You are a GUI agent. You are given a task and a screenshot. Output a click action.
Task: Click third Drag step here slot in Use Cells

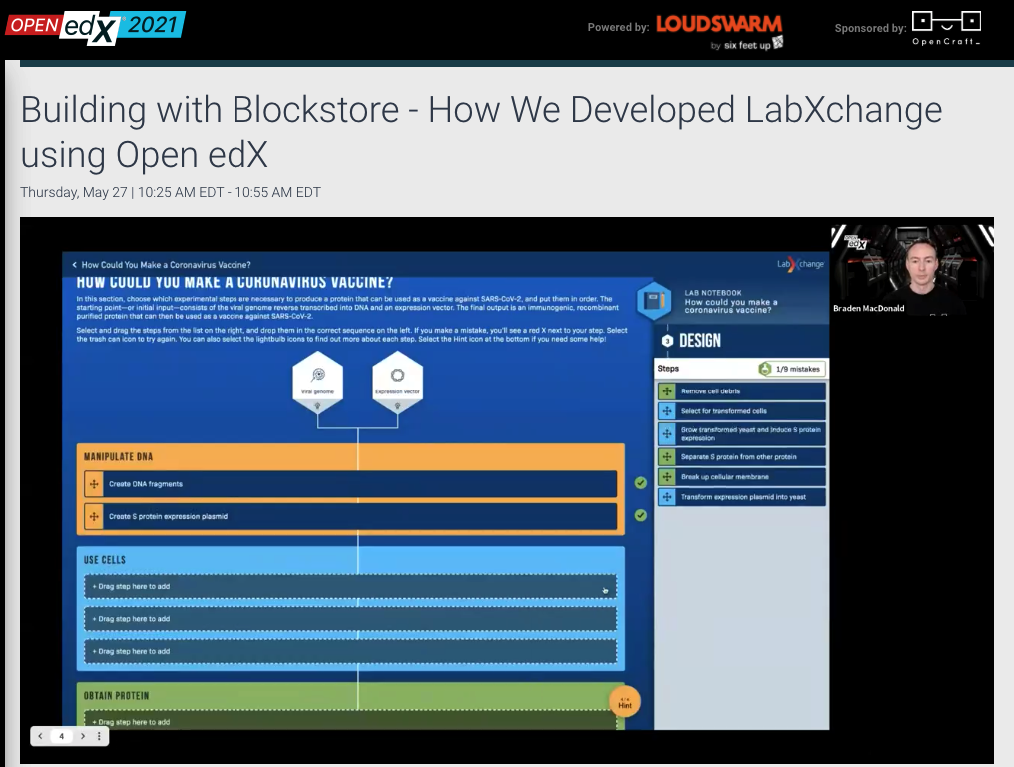[350, 651]
